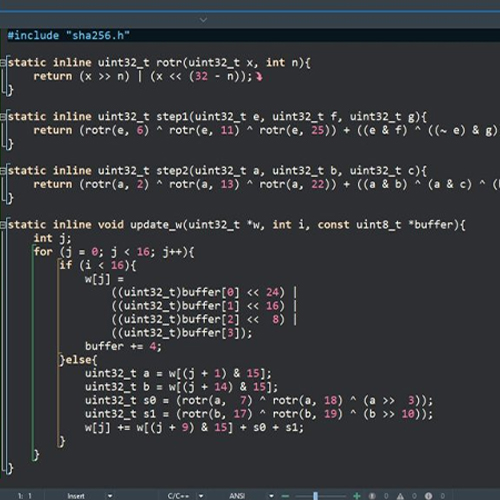Screen dimensions: 500x500
Task: Open the Insert mode dropdown
Action: click(110, 496)
